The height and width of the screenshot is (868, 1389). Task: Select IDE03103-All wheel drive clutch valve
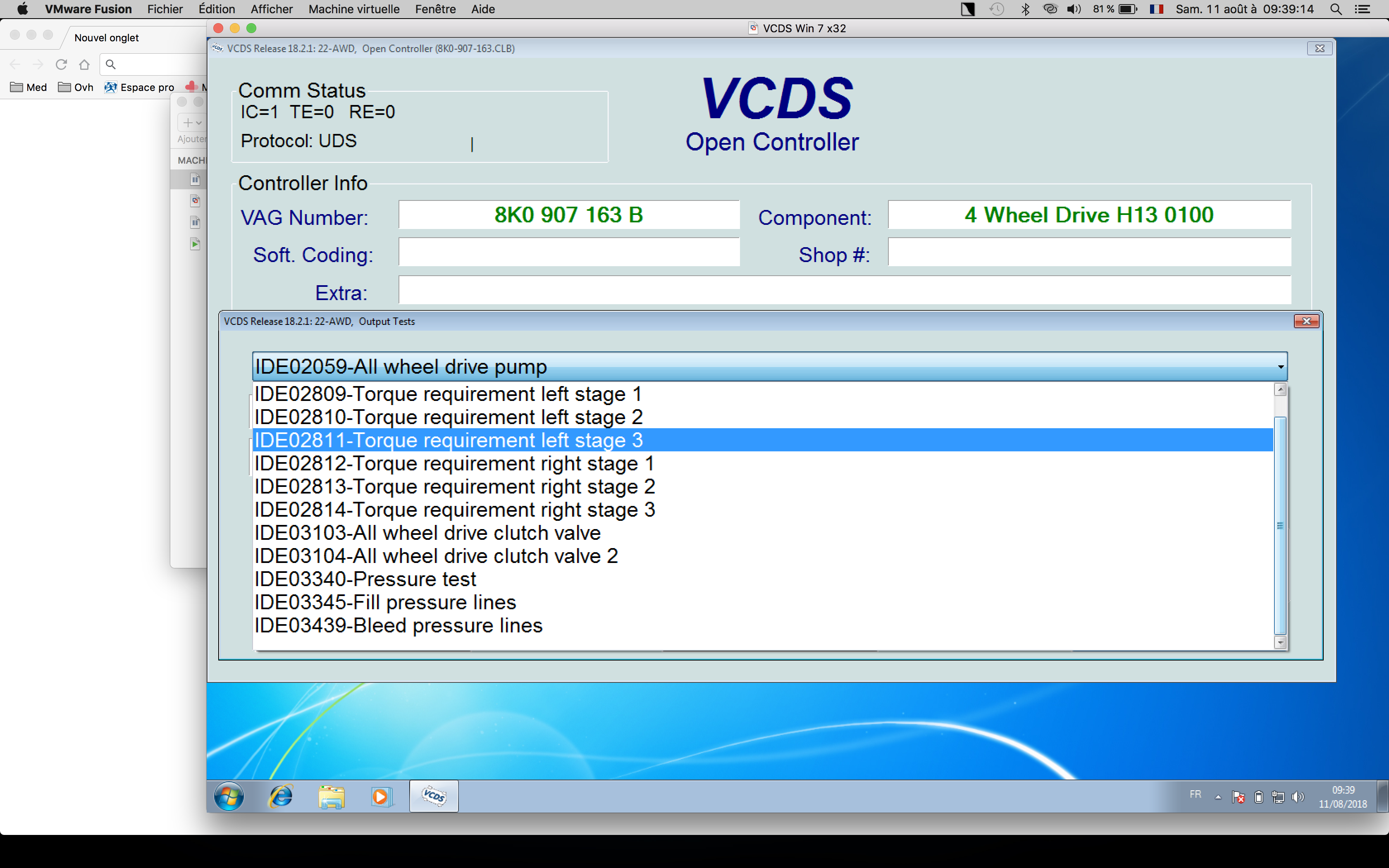[763, 533]
